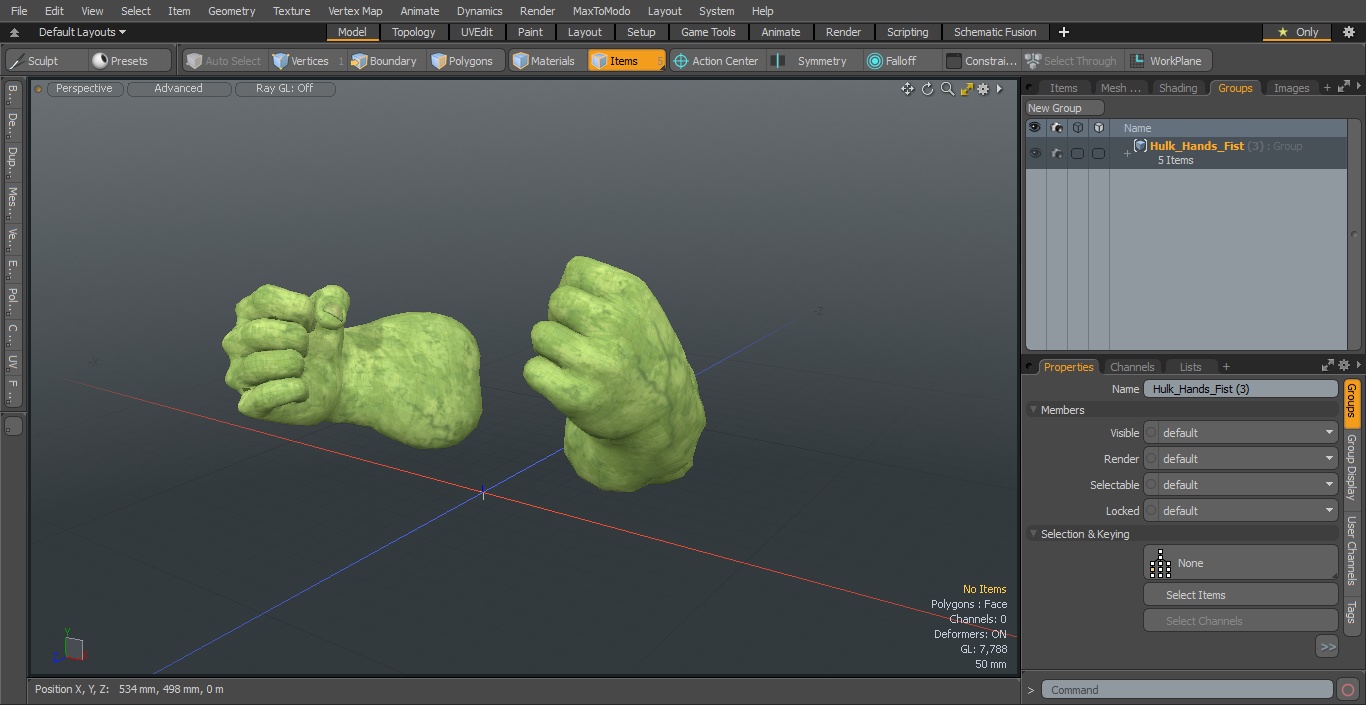Toggle the locked box of Hulk_Hands_Fist group

point(1099,153)
